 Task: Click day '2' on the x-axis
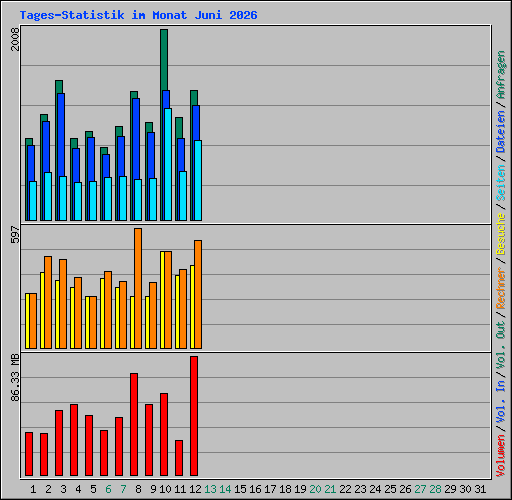pos(48,489)
